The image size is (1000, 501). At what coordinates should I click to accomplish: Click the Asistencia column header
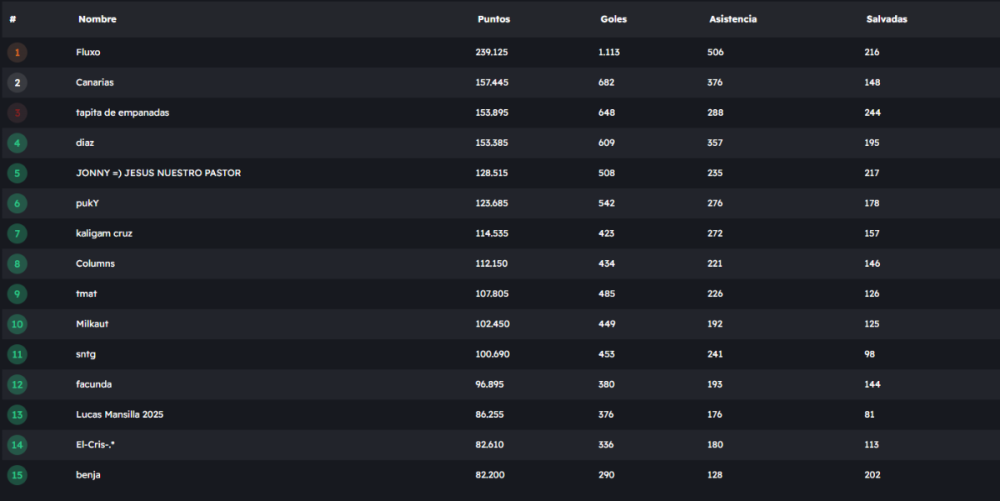coord(733,19)
